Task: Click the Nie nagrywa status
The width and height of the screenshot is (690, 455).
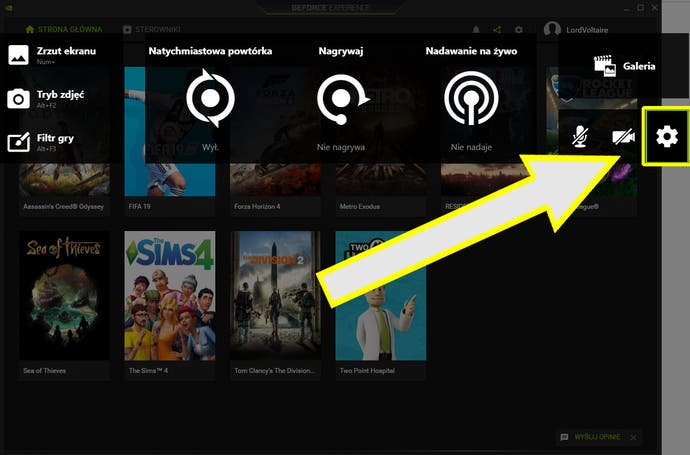Action: [x=341, y=147]
